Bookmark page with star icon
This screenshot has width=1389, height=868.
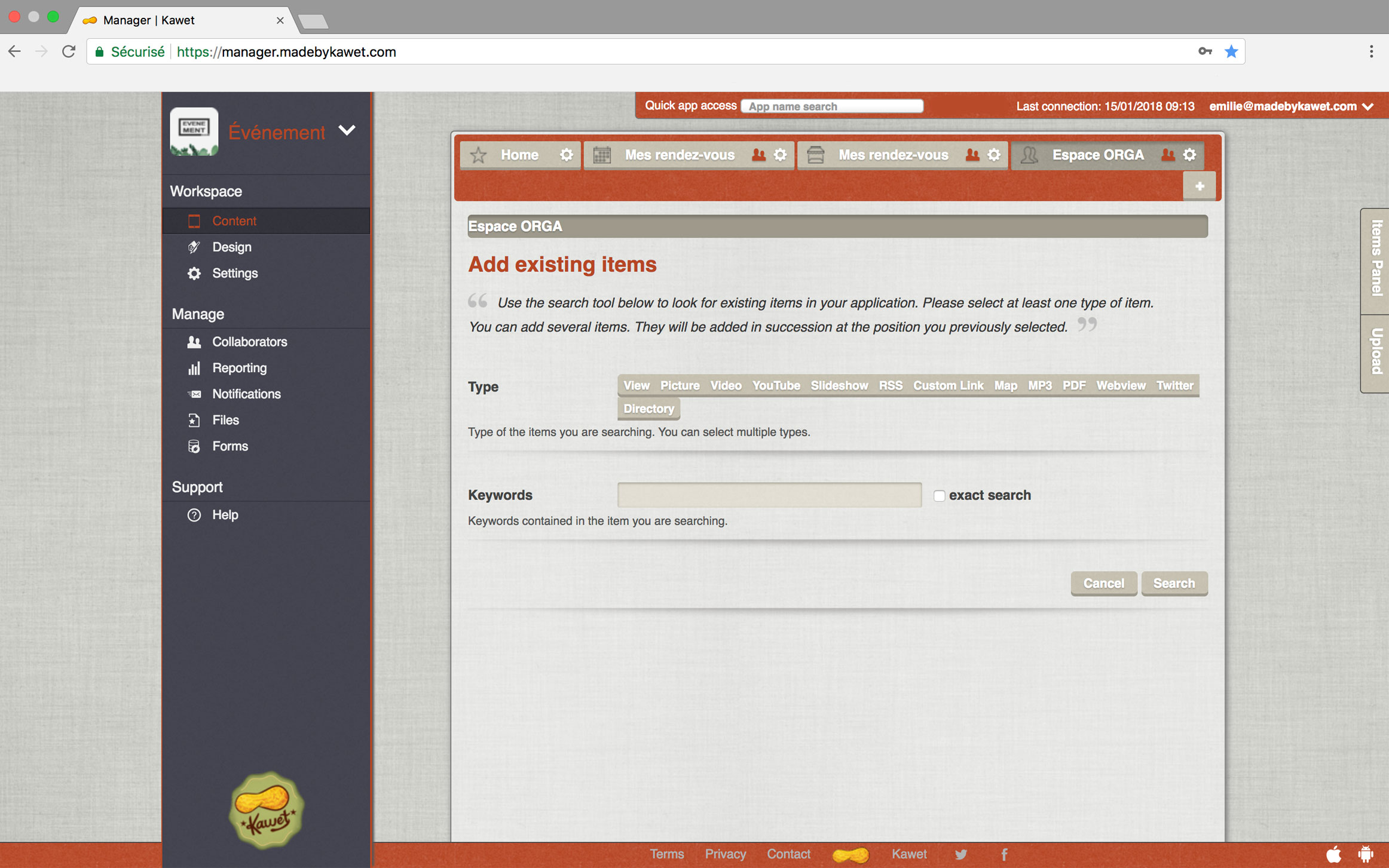tap(1231, 52)
